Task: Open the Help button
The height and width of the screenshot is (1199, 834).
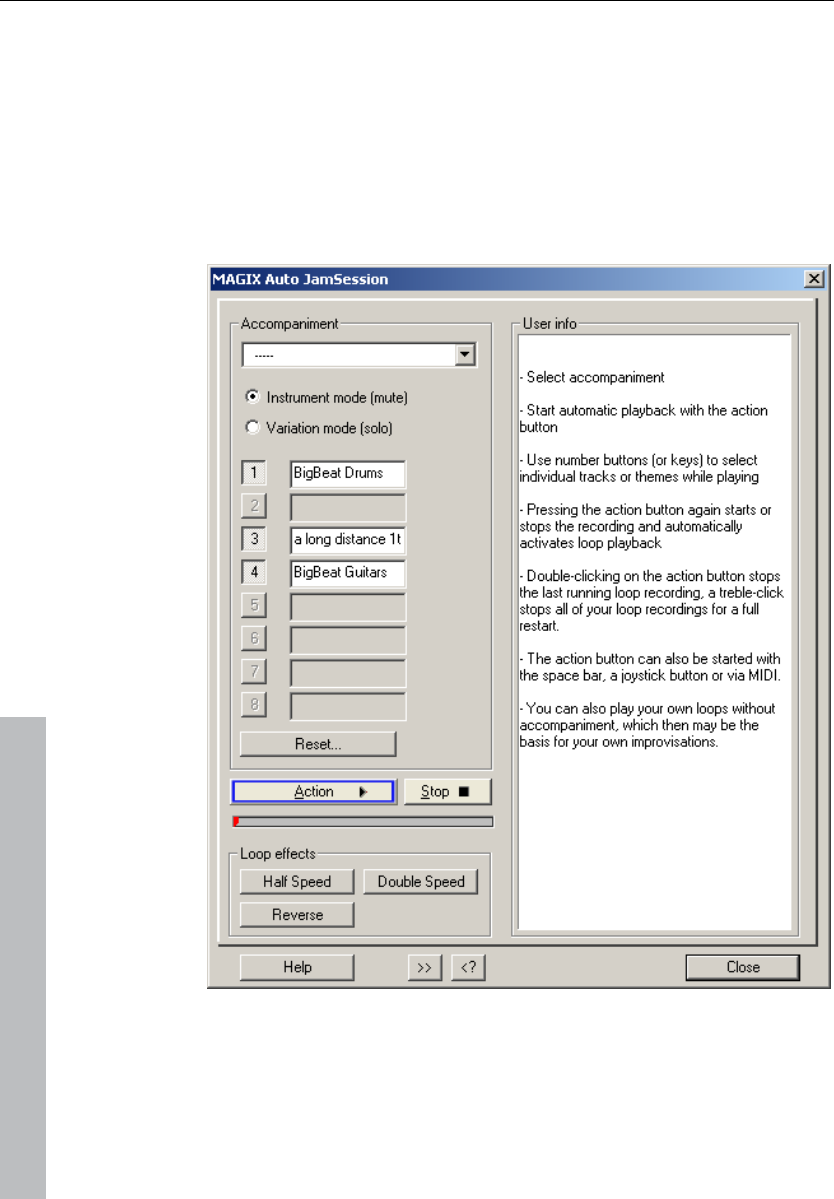Action: (297, 967)
